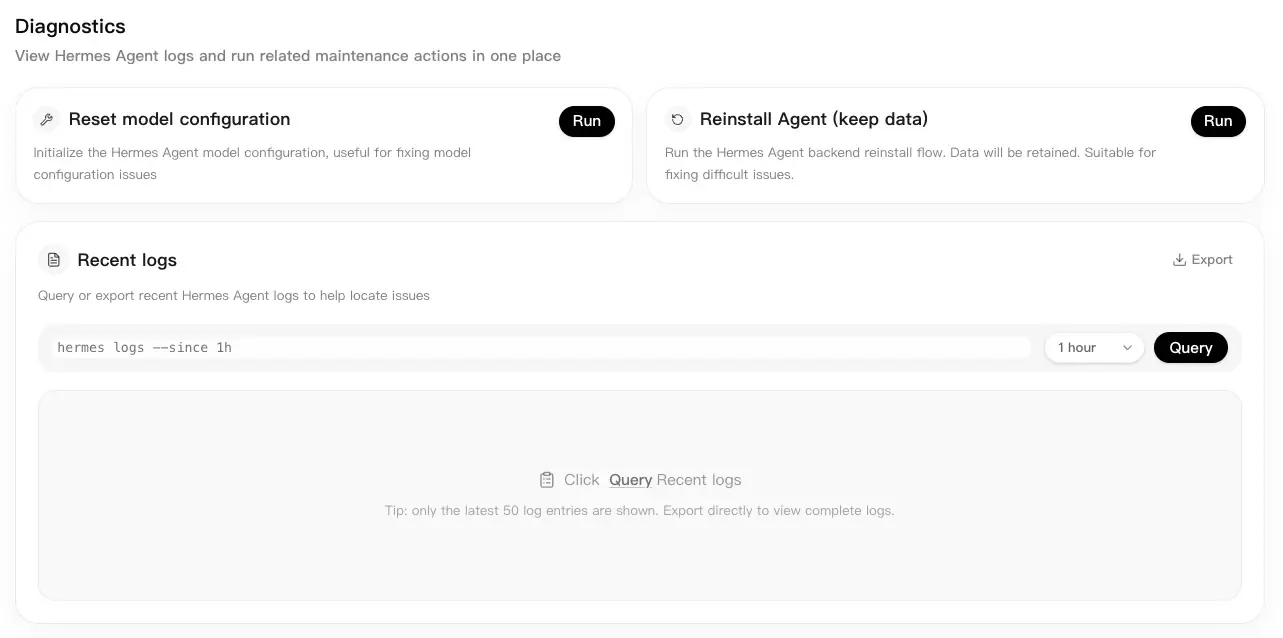The width and height of the screenshot is (1283, 638).
Task: Run the Reset model configuration action
Action: [587, 121]
